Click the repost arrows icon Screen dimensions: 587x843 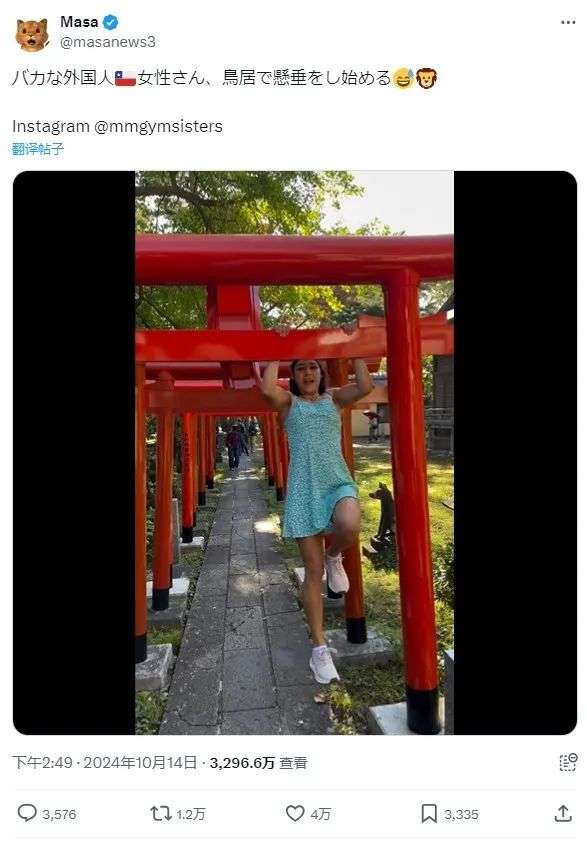[x=160, y=813]
